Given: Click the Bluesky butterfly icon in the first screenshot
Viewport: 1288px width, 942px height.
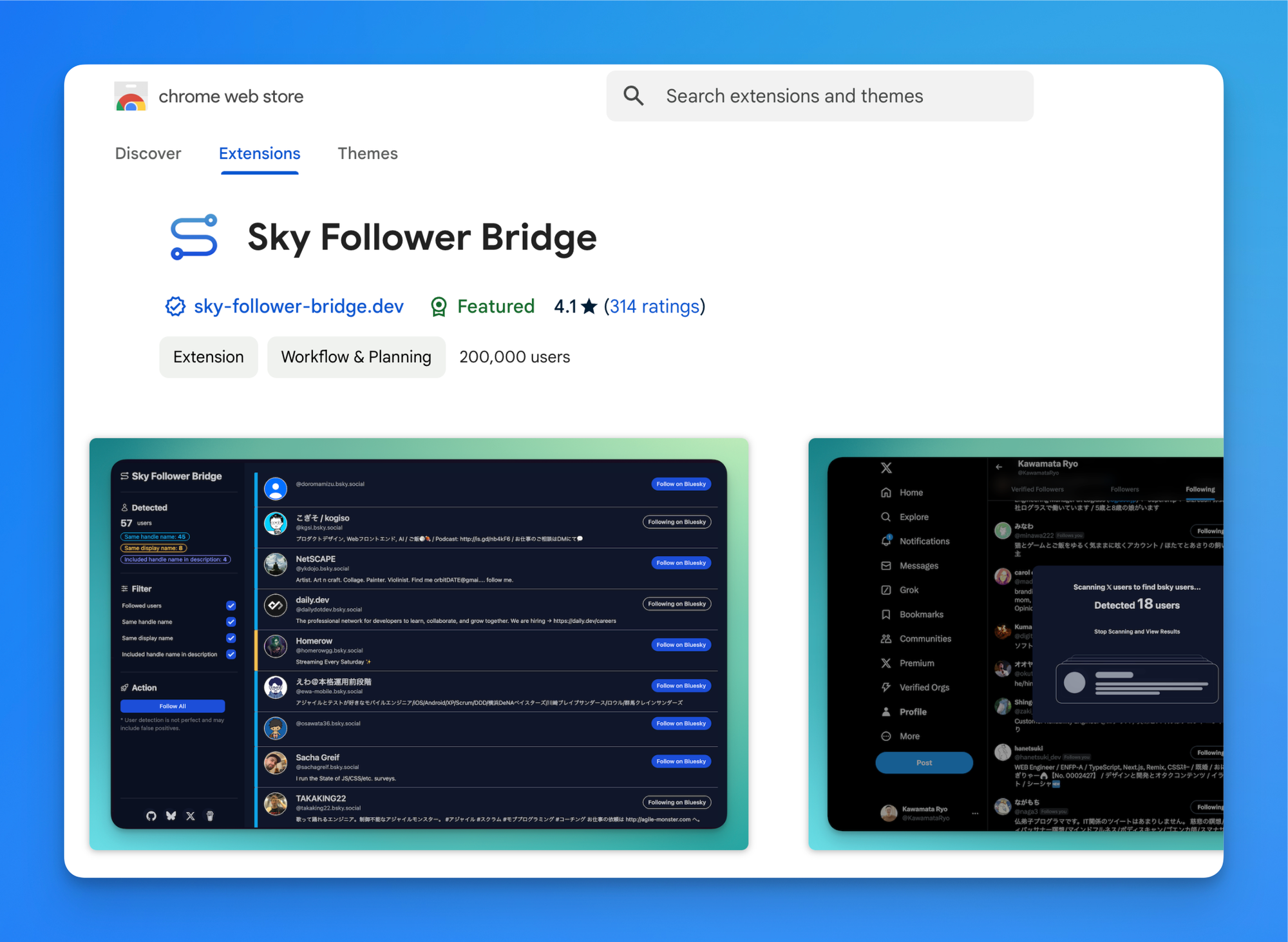Looking at the screenshot, I should coord(171,816).
